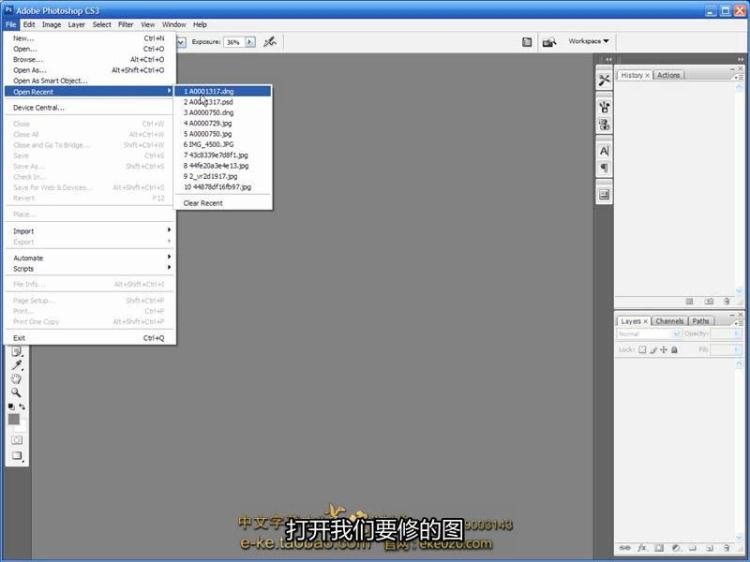Open the Brushes panel dock icon
Screen dimensions: 750x562
(x=604, y=107)
